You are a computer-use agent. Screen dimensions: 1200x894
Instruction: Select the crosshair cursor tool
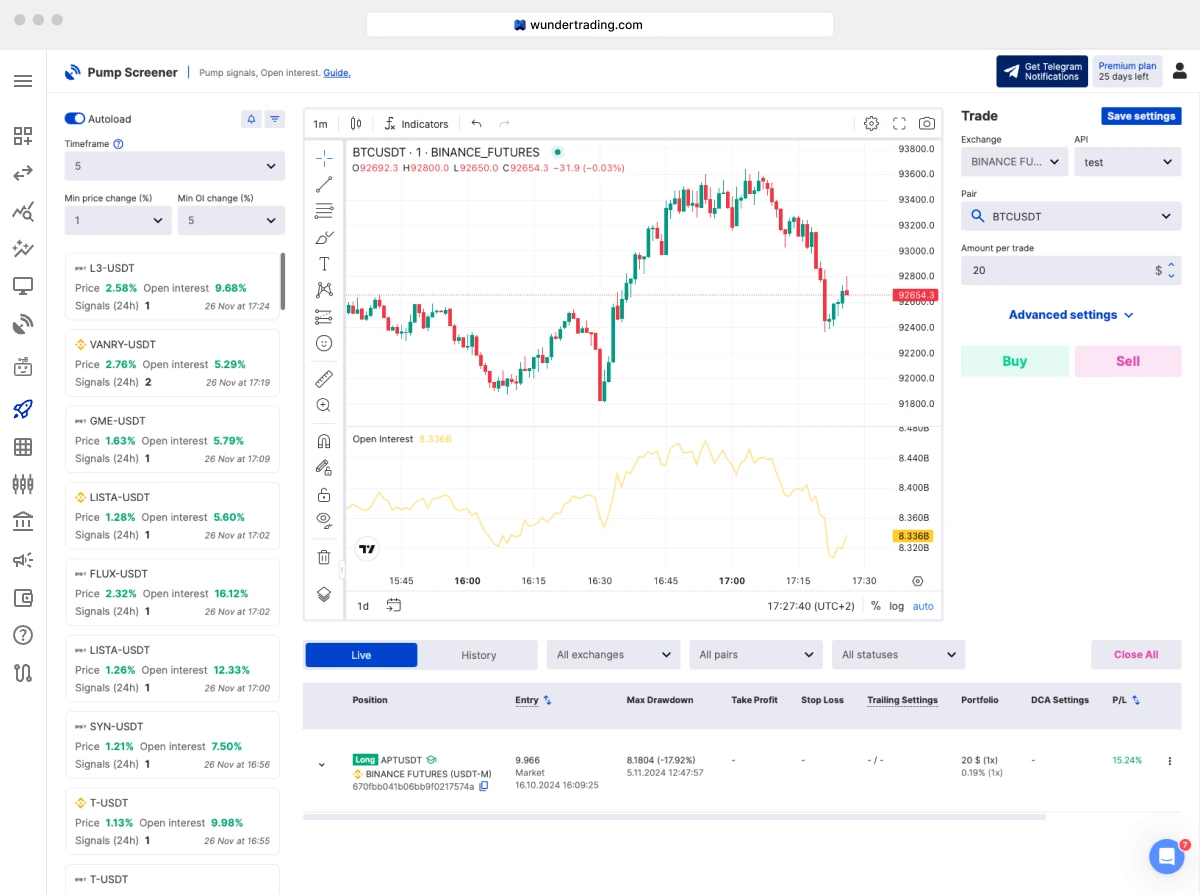coord(323,157)
